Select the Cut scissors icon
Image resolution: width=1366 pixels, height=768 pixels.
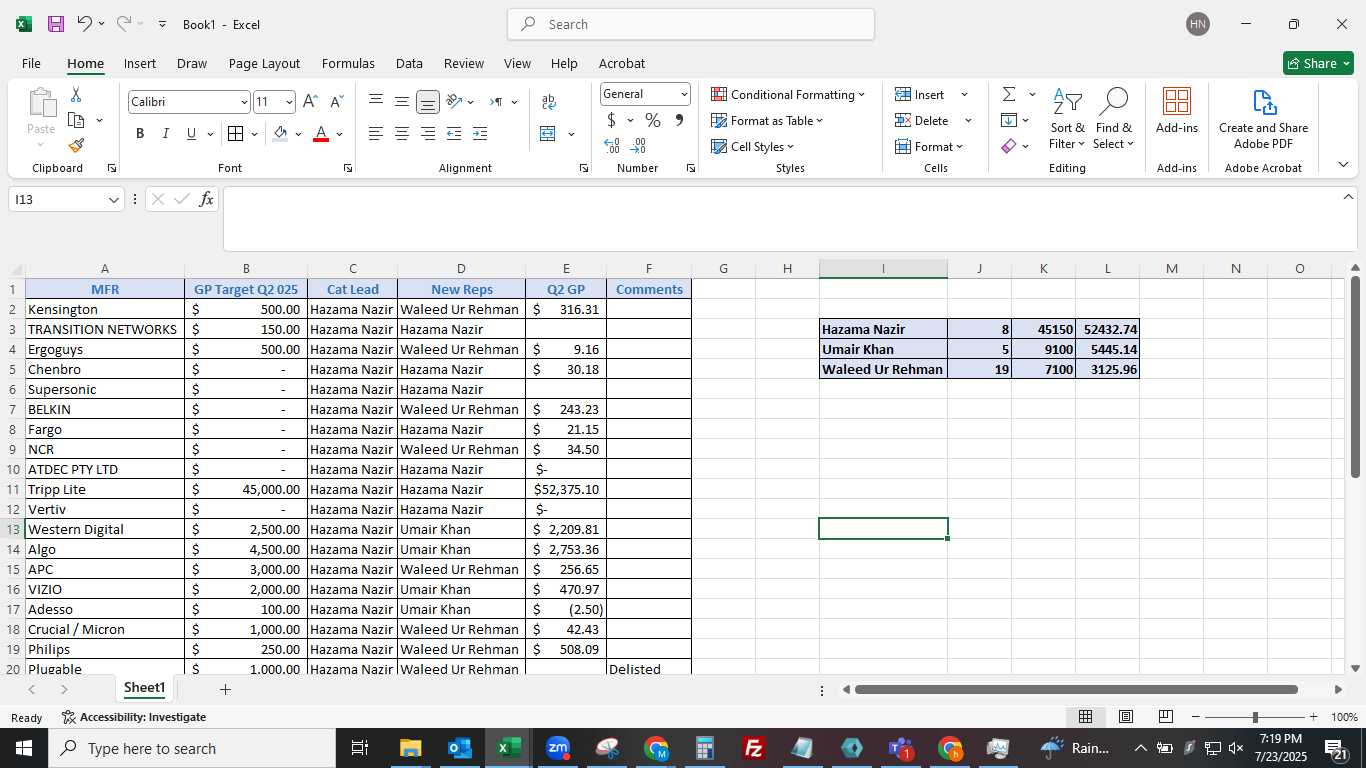pyautogui.click(x=75, y=95)
